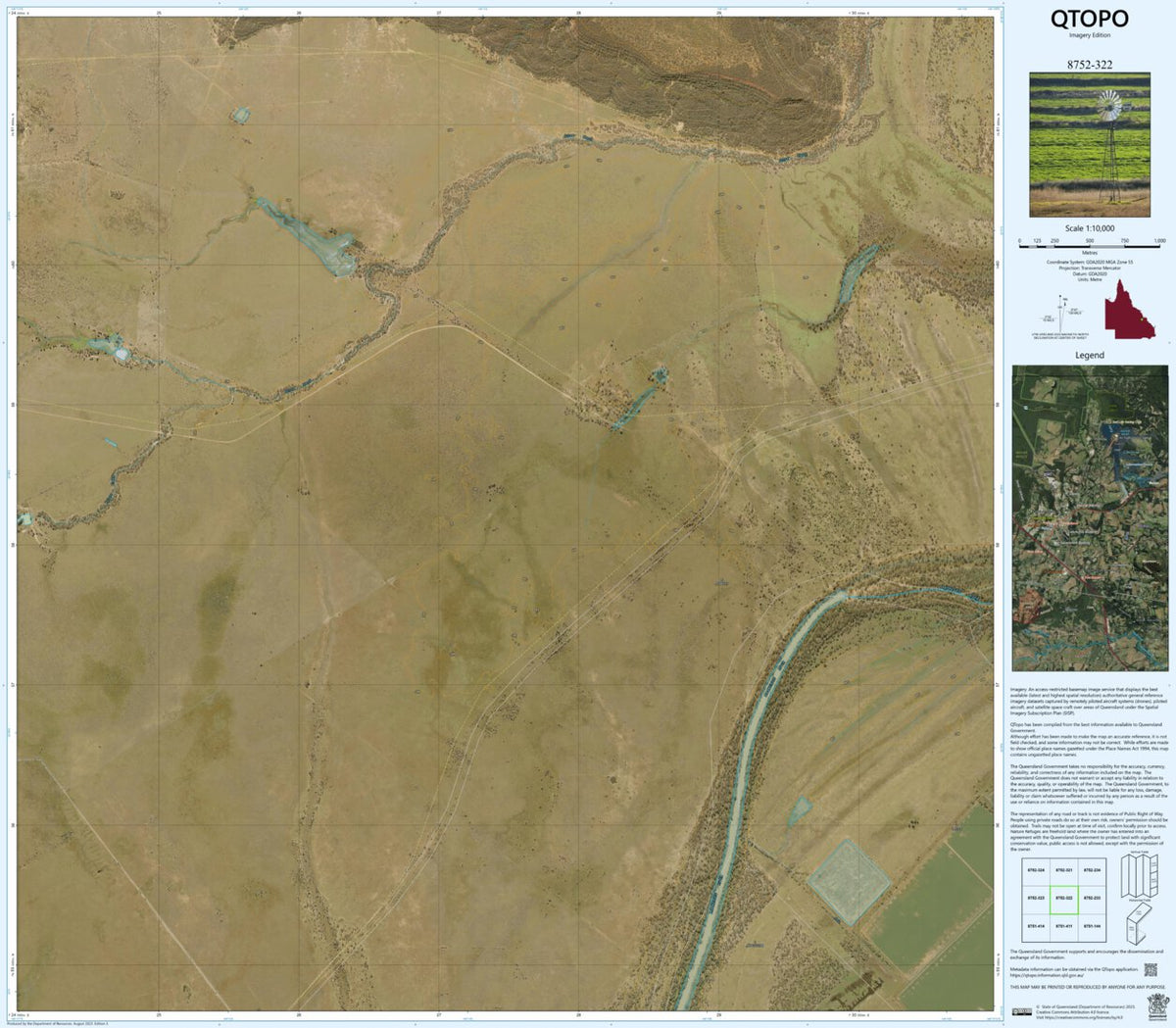
Task: Open adjacent map sheet 8752-021
Action: click(x=1063, y=869)
